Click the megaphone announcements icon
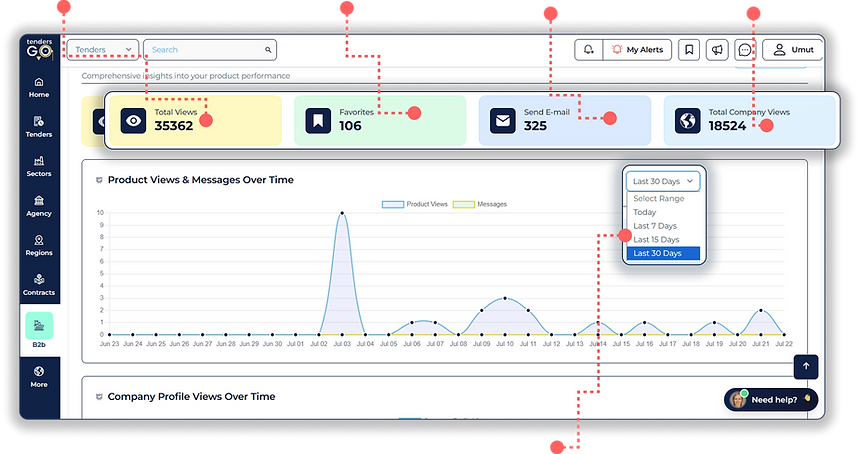Viewport: 859px width, 454px height. point(717,49)
